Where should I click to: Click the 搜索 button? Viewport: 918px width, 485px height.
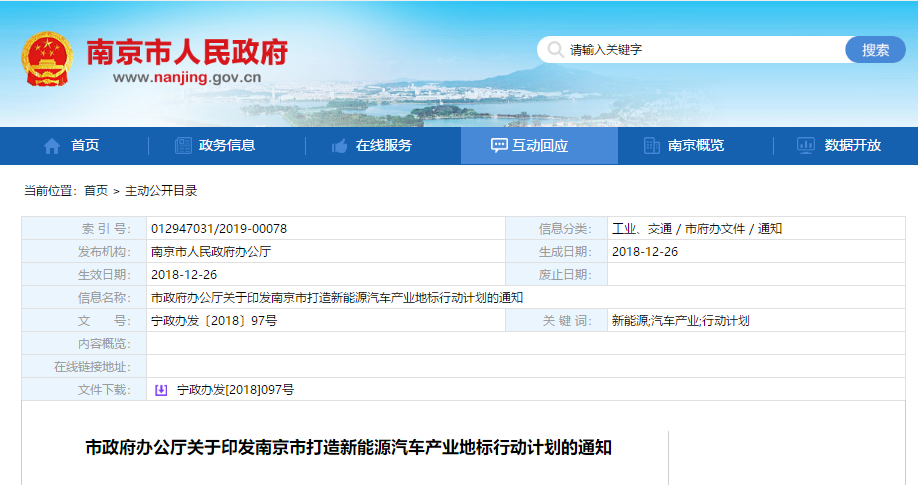tap(875, 50)
